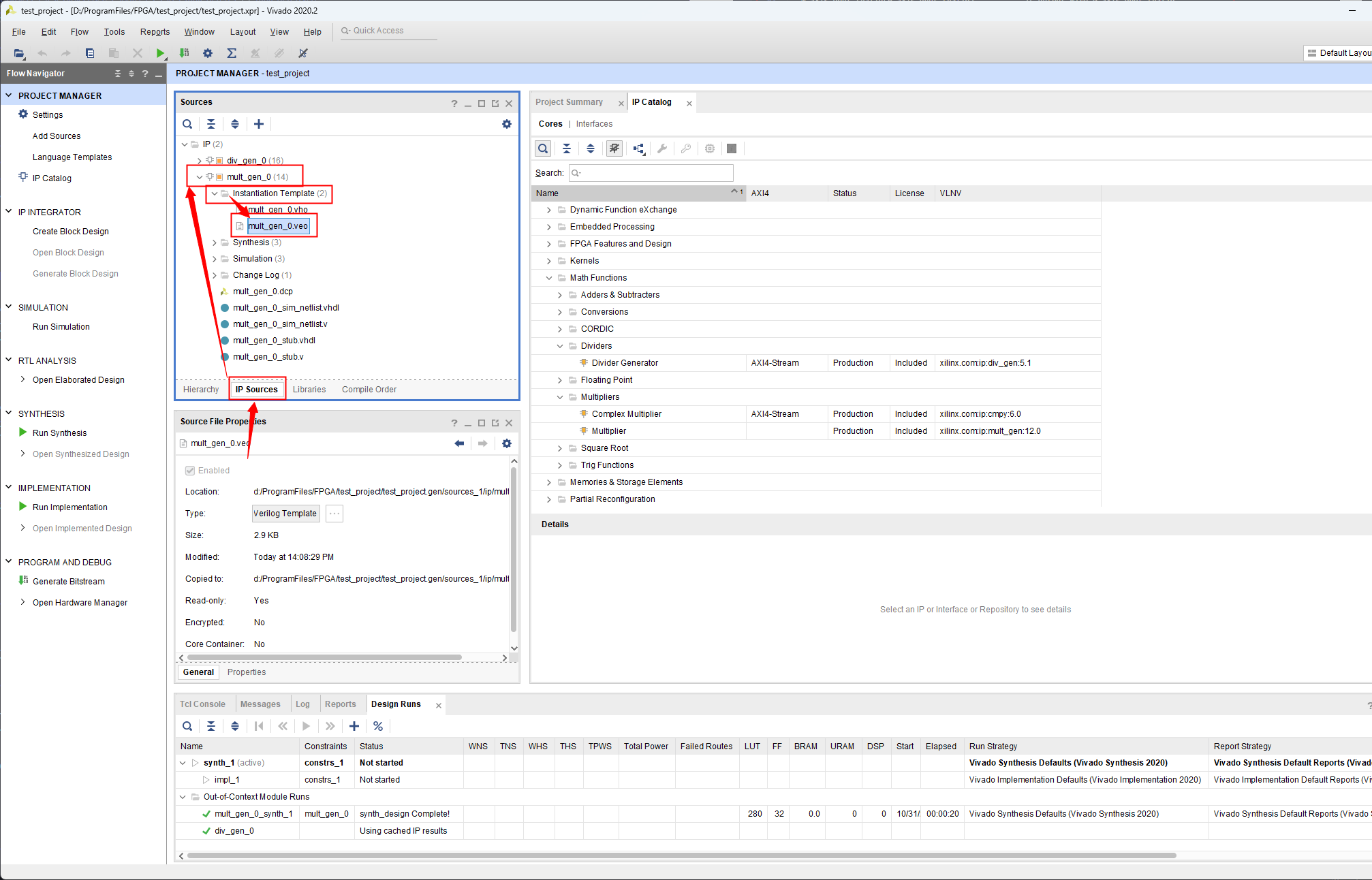Click the green Run flow arrow in toolbar
Viewport: 1372px width, 880px height.
click(x=160, y=53)
